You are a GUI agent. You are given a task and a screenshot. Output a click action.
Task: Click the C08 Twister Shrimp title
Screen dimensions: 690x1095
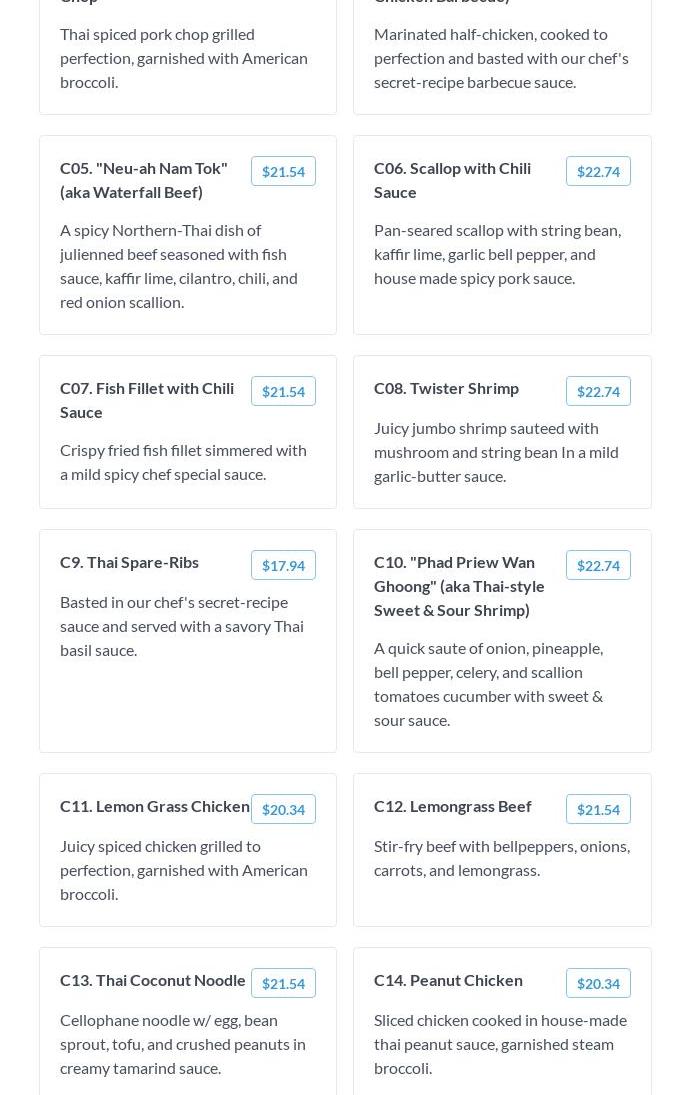coord(446,388)
